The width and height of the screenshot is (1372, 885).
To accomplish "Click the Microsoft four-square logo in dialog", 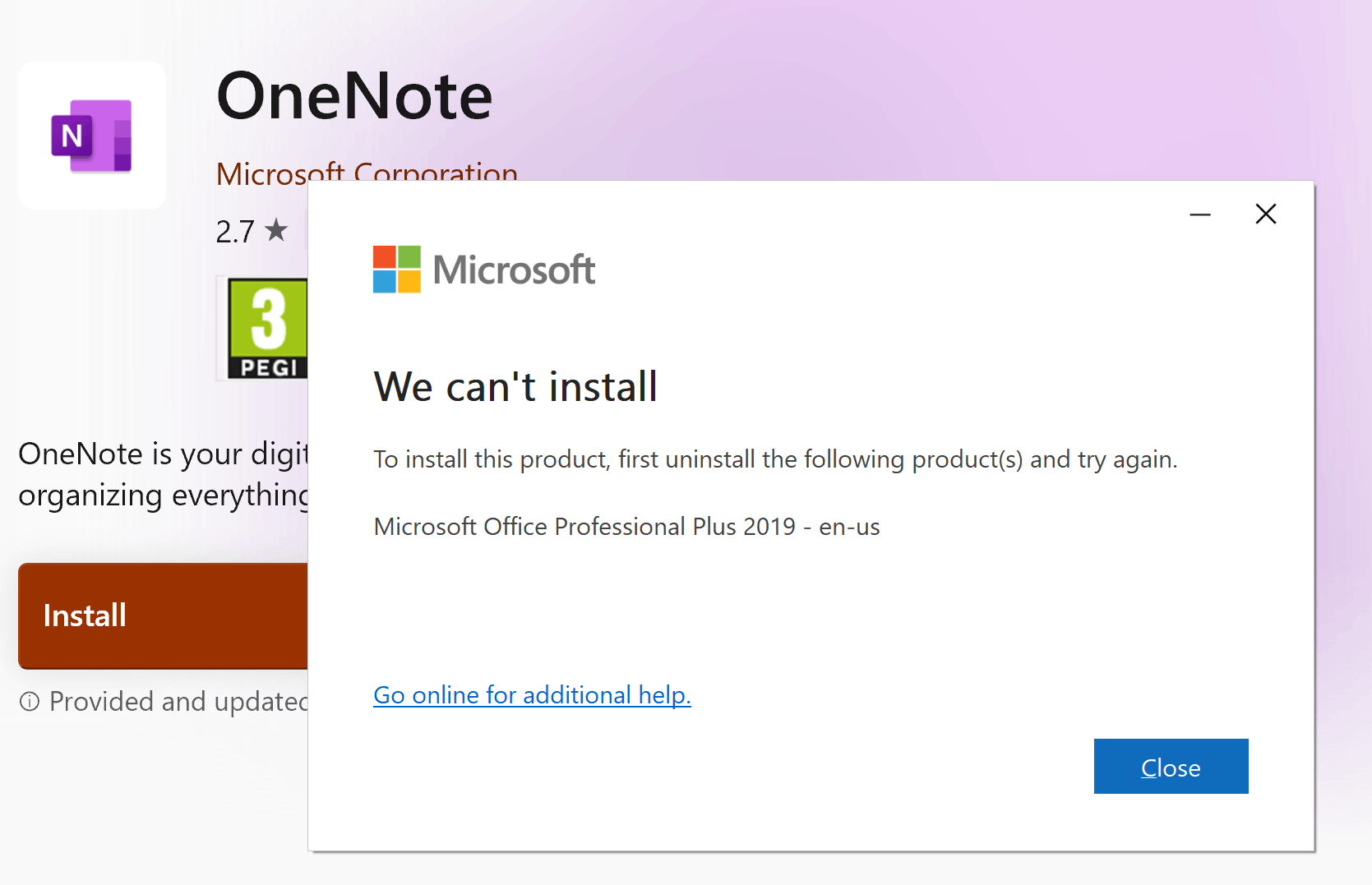I will point(396,269).
